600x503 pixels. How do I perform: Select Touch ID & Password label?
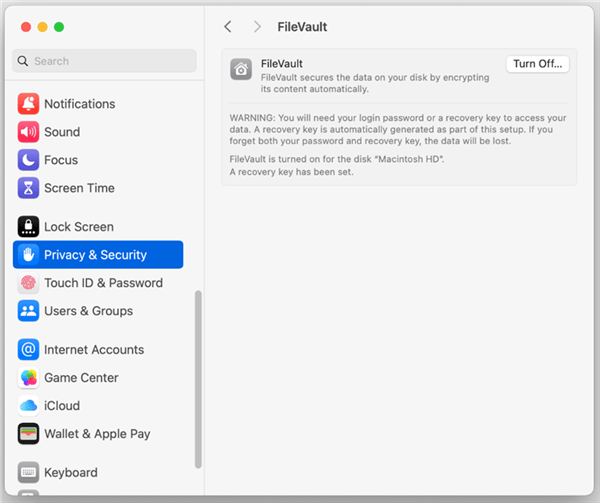pos(104,283)
